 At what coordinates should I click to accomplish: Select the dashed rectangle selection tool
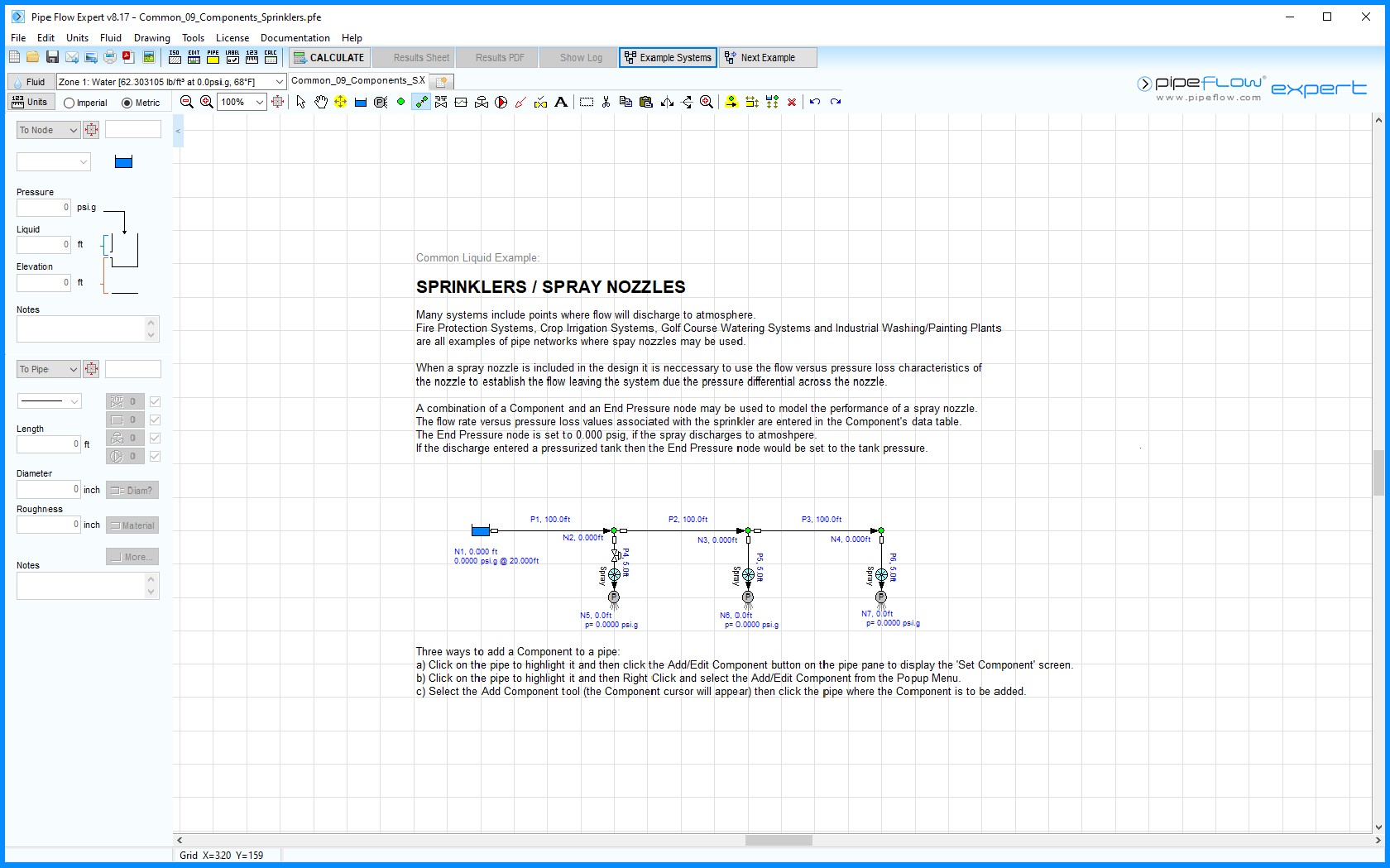pyautogui.click(x=587, y=102)
